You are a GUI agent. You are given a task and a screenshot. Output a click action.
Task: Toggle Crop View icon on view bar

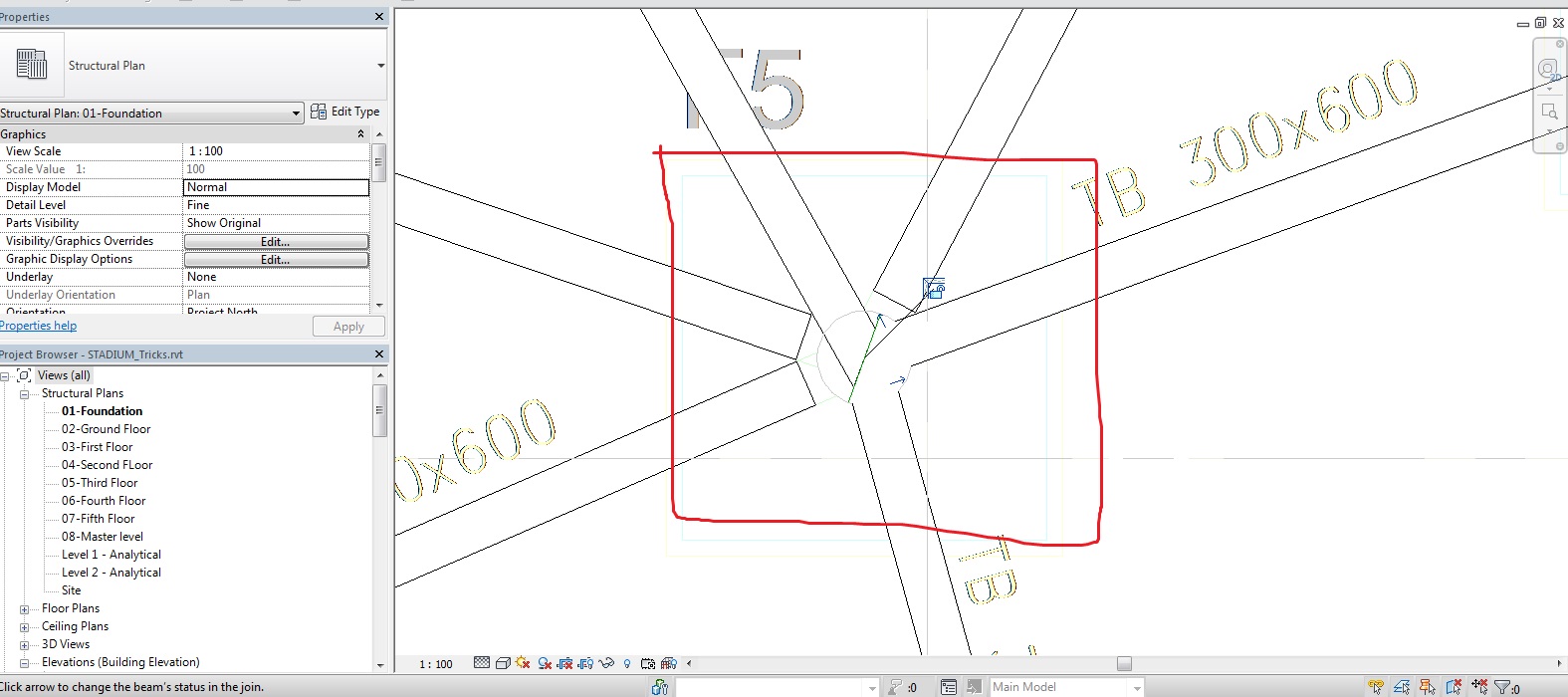[x=565, y=663]
